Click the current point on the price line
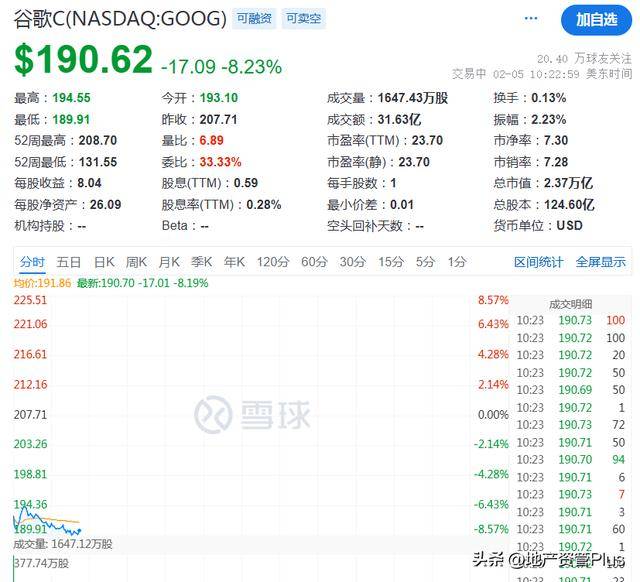 point(79,531)
